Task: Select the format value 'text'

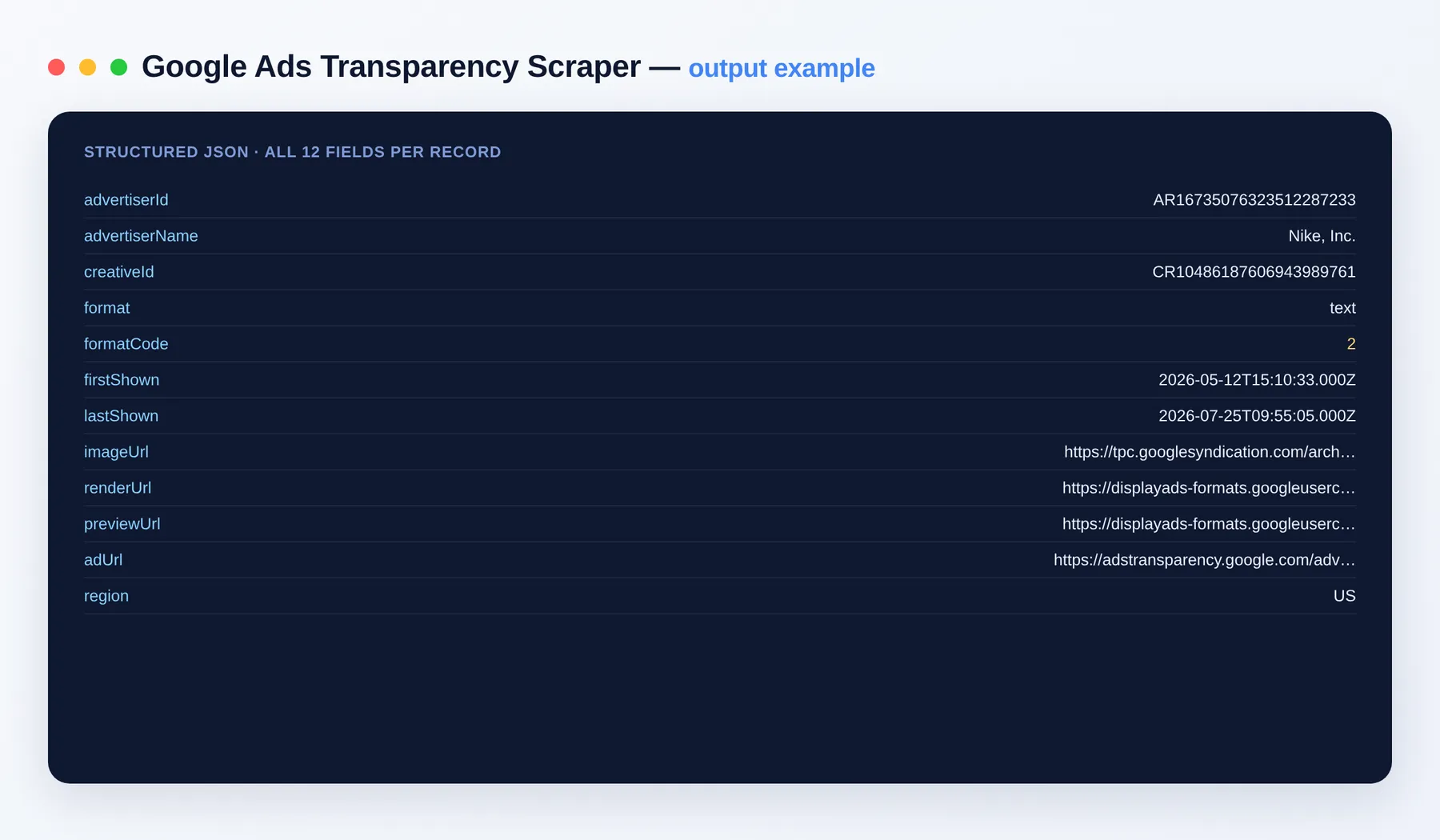Action: point(1342,308)
